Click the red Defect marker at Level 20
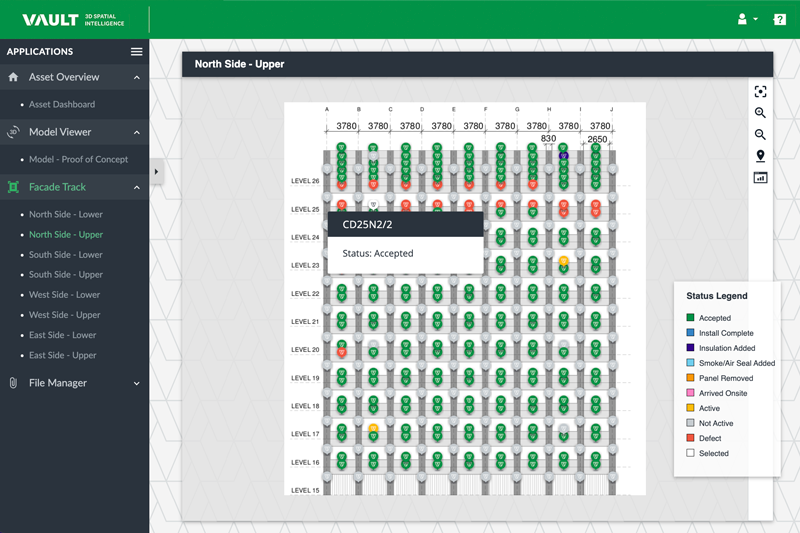 342,352
